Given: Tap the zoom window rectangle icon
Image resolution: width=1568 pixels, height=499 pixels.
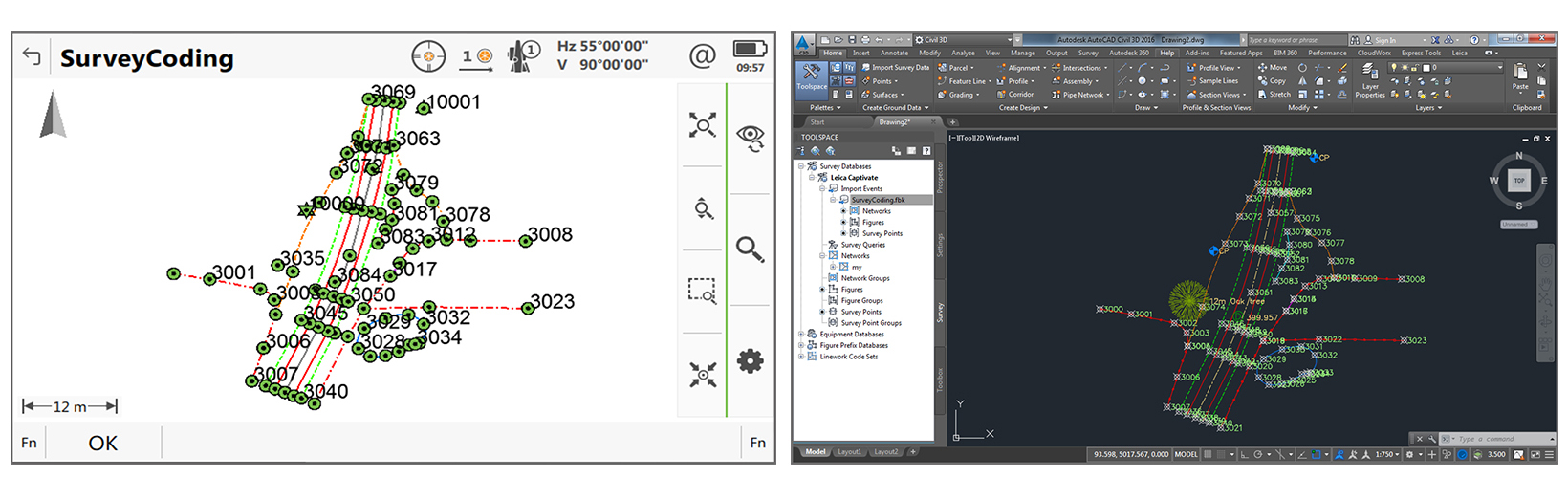Looking at the screenshot, I should coord(703,291).
